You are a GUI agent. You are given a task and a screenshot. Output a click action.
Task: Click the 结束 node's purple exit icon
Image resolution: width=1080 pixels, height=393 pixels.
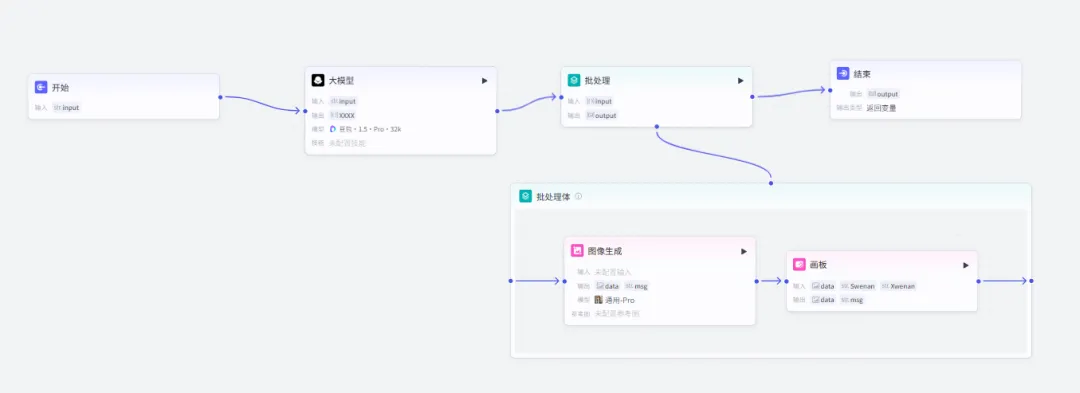click(x=843, y=74)
